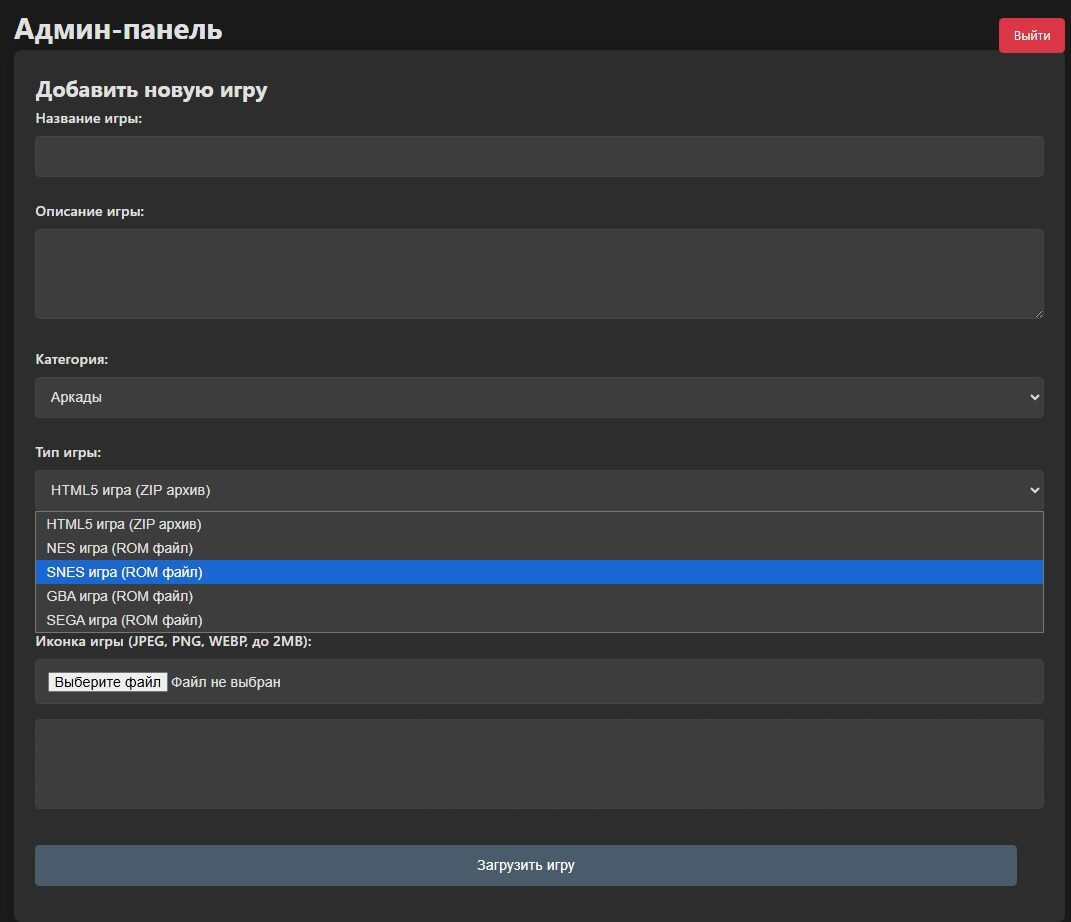This screenshot has width=1071, height=922.
Task: Select GBA игра (ROM файл) option
Action: 120,596
